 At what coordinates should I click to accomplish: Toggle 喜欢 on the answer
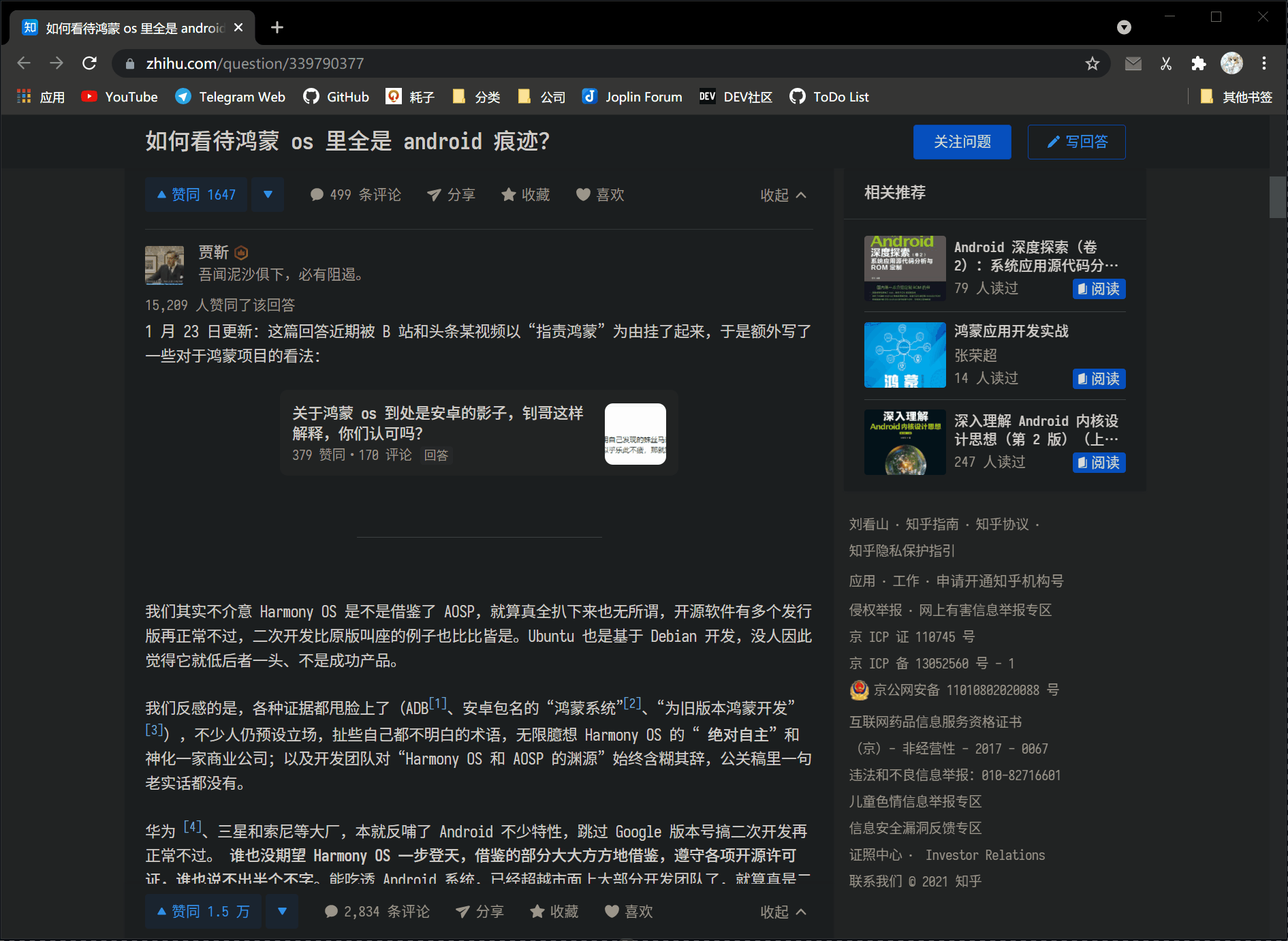(x=600, y=195)
